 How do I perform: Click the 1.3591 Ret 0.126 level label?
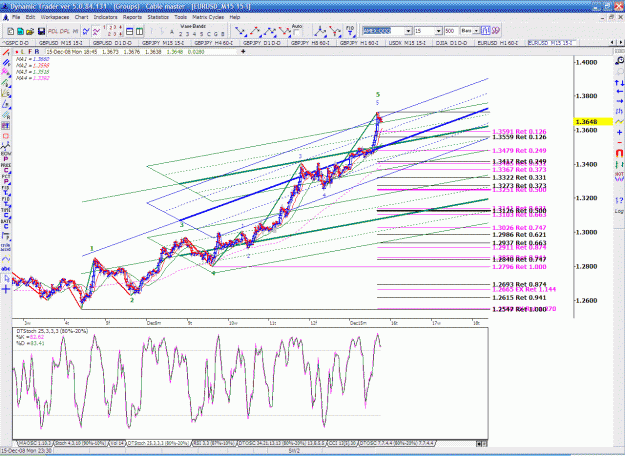point(519,132)
